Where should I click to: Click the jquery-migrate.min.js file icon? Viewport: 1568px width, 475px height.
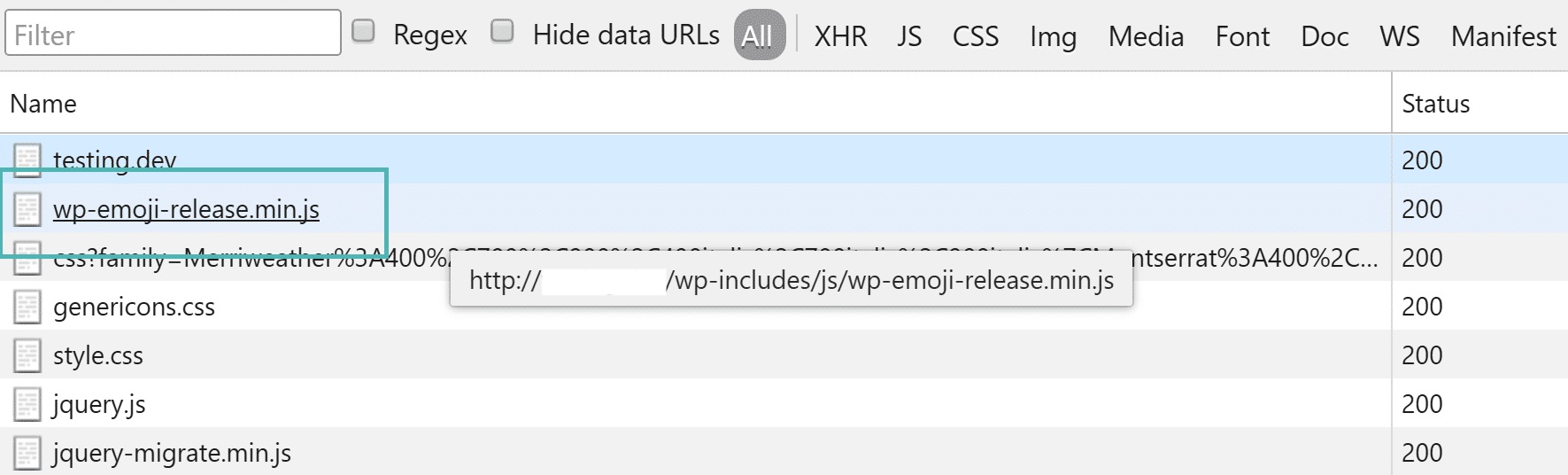tap(27, 453)
